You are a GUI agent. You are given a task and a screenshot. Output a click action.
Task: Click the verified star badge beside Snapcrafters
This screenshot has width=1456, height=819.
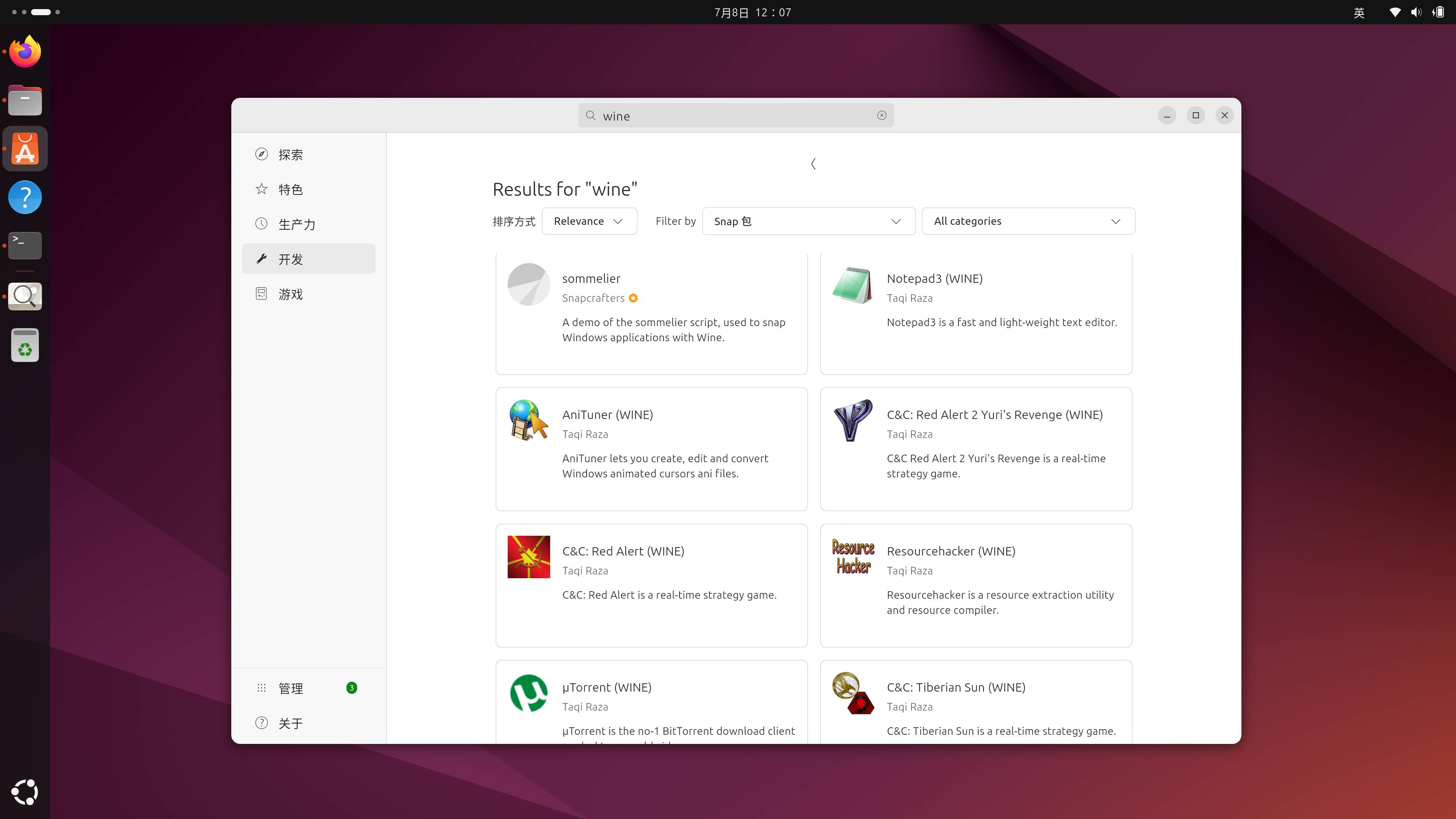pyautogui.click(x=633, y=298)
